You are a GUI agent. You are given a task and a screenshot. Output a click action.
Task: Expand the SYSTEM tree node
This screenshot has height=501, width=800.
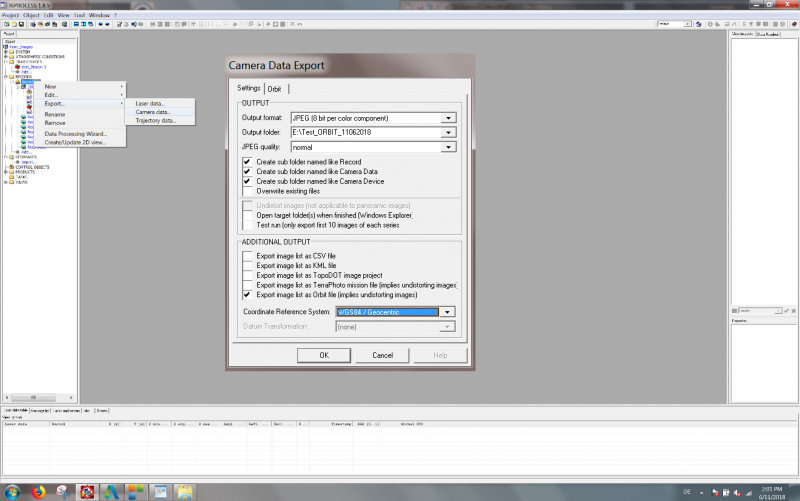(6, 52)
